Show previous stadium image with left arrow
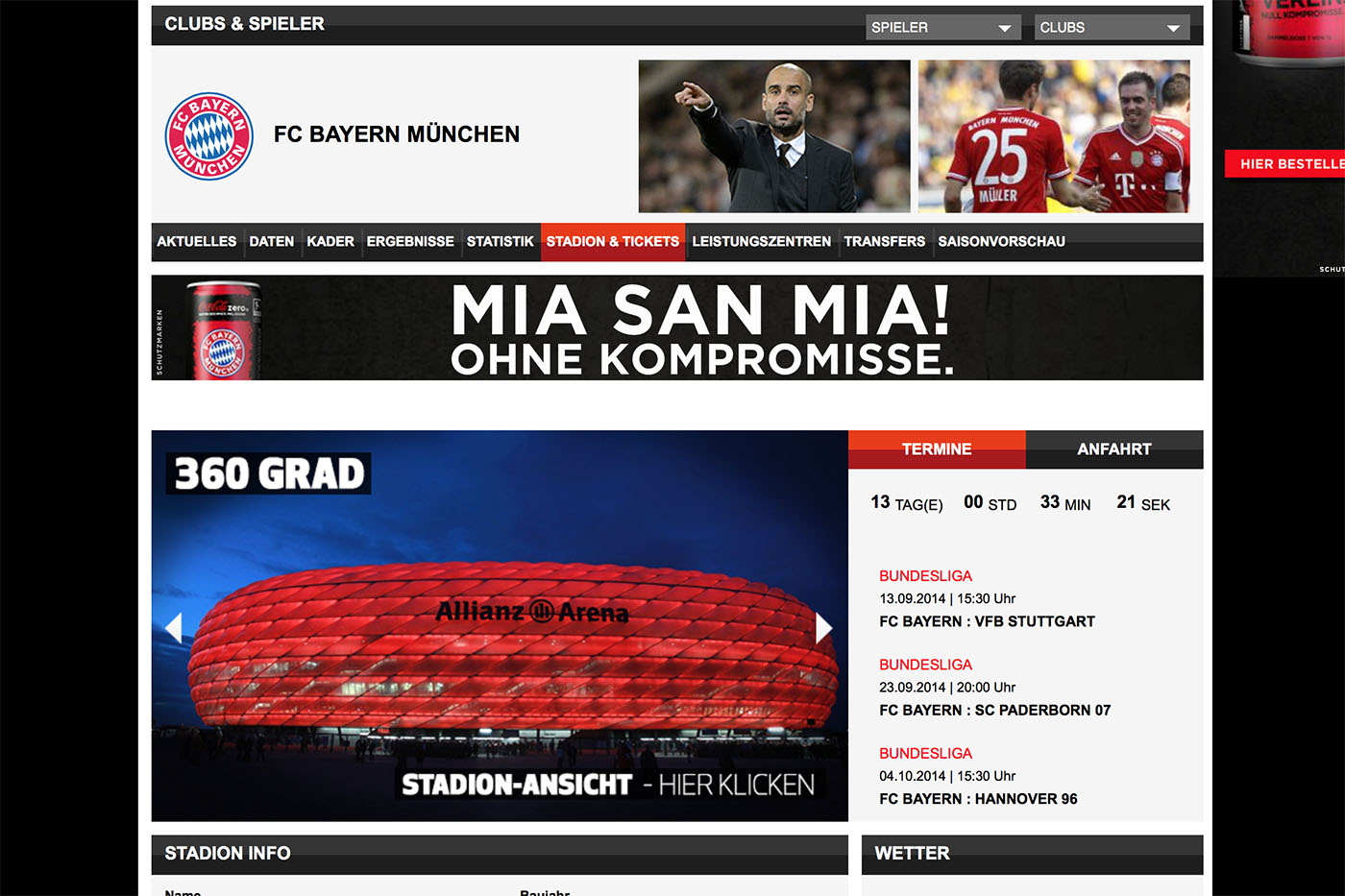 174,628
